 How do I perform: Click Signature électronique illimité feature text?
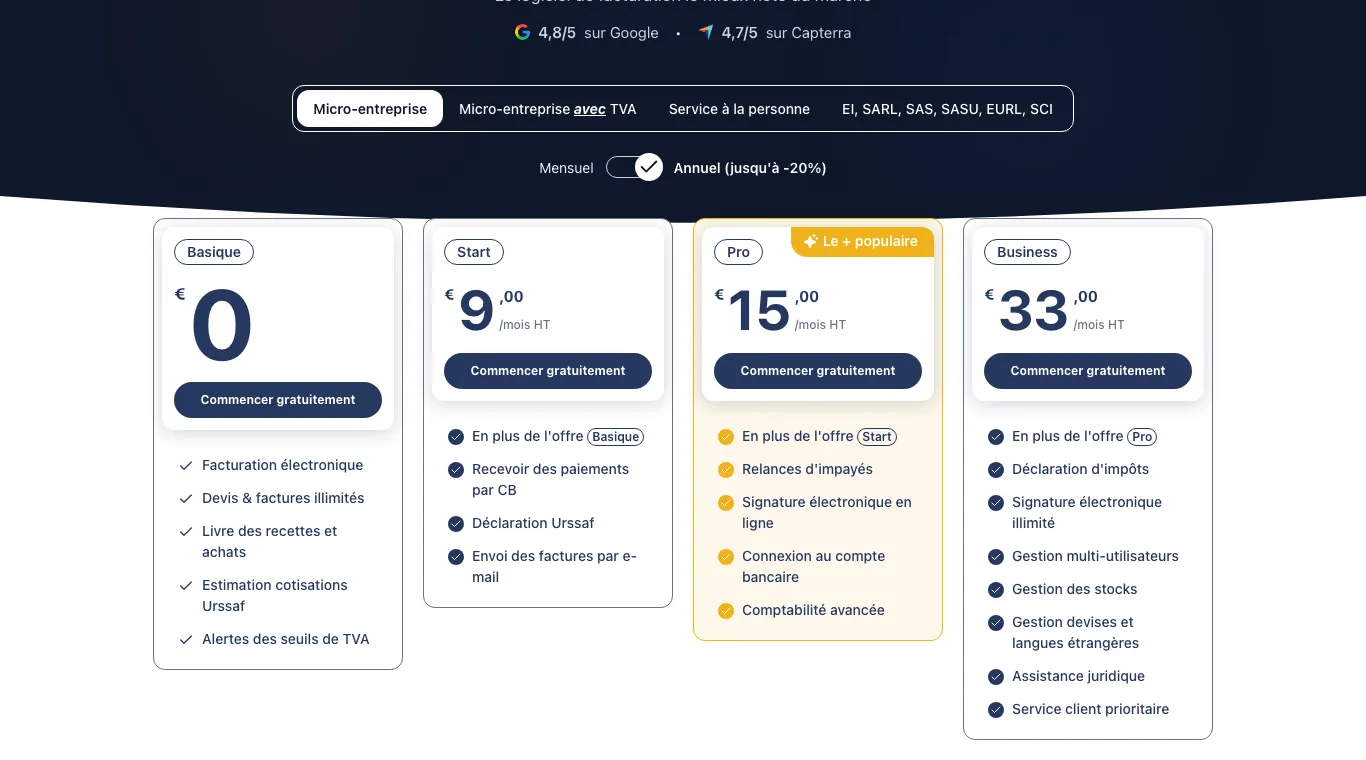pyautogui.click(x=1087, y=513)
